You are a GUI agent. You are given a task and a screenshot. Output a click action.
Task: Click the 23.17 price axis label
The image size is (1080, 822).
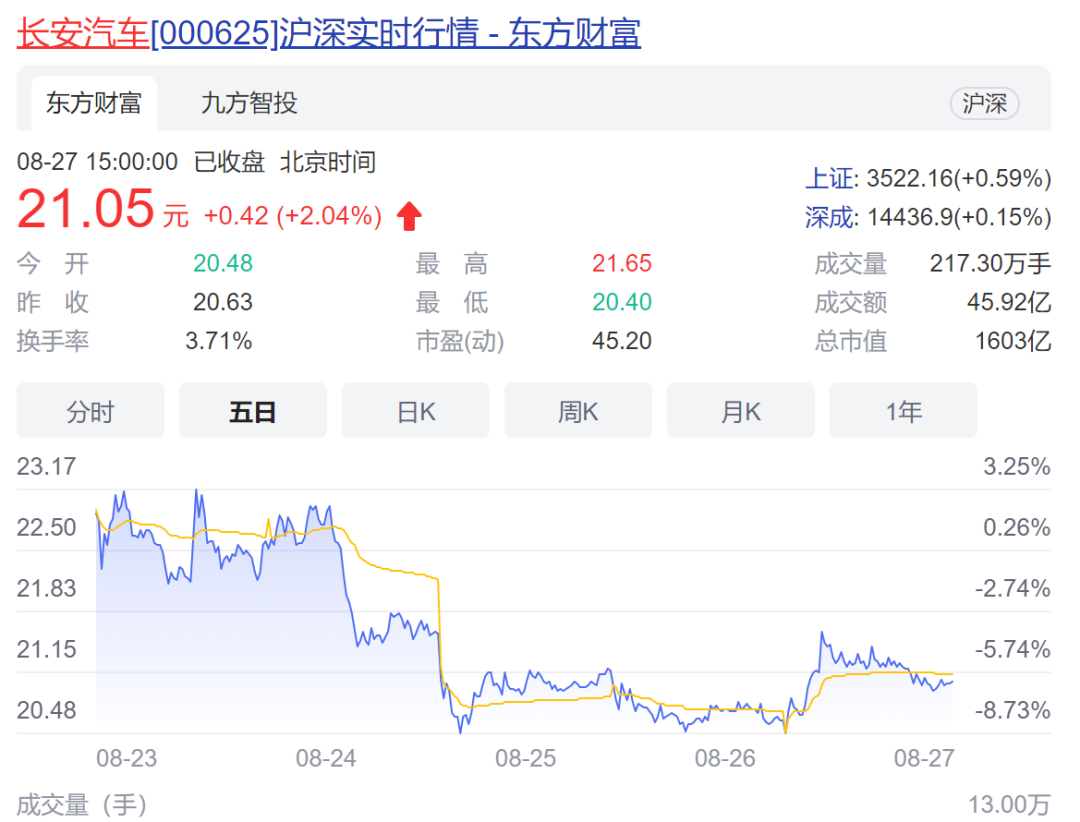(46, 466)
